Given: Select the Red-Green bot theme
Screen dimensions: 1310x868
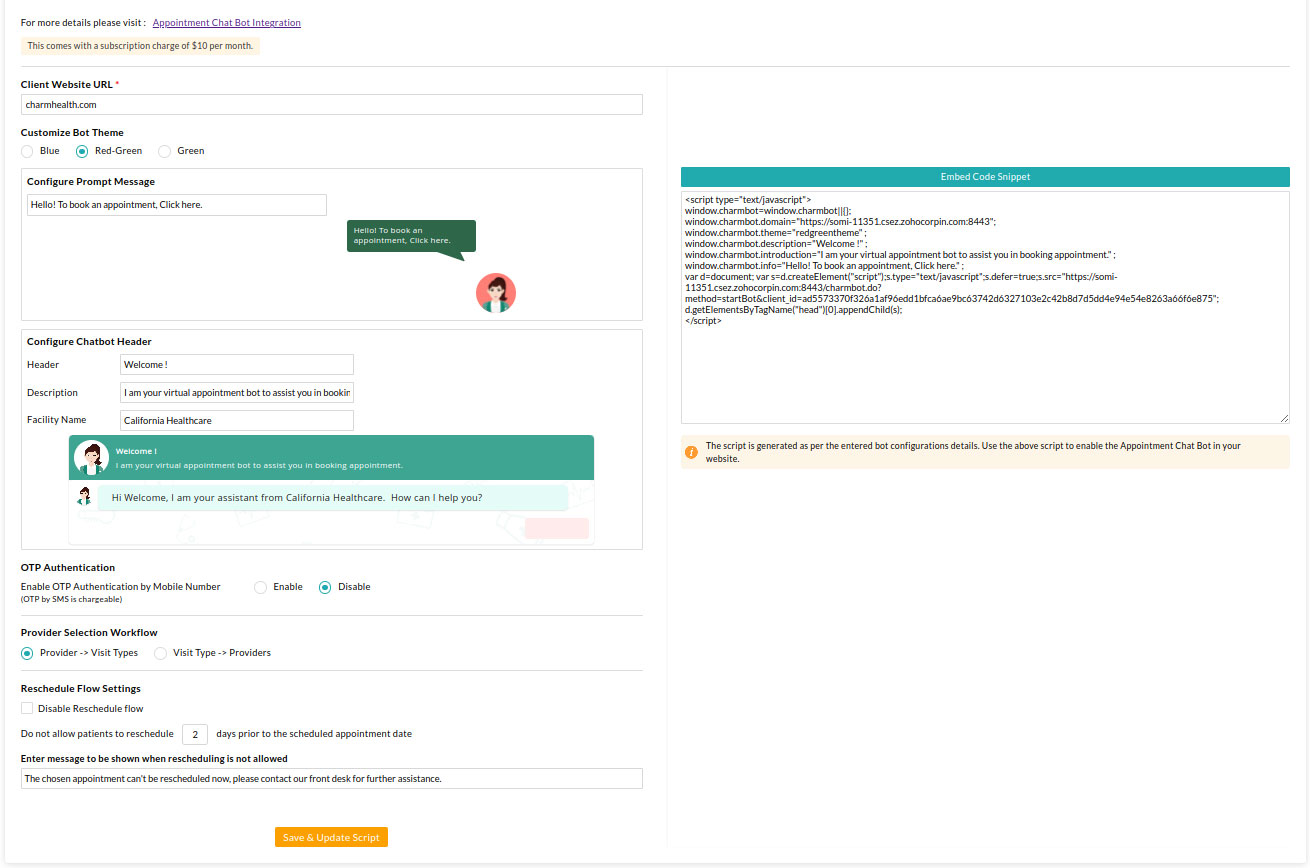Looking at the screenshot, I should point(81,151).
